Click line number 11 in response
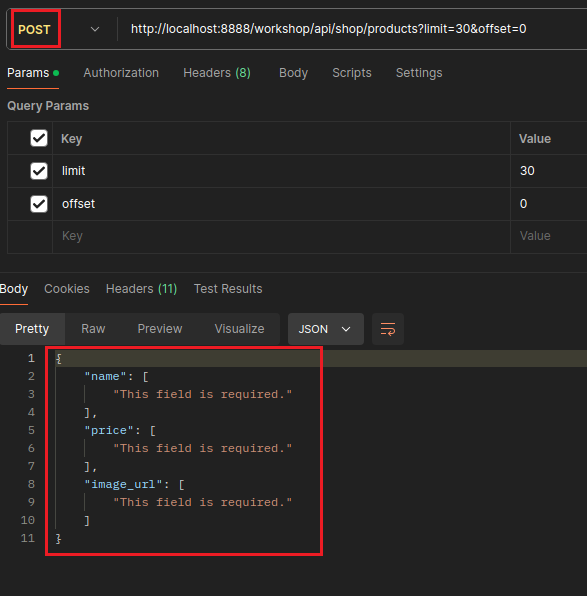587x596 pixels. (x=28, y=538)
